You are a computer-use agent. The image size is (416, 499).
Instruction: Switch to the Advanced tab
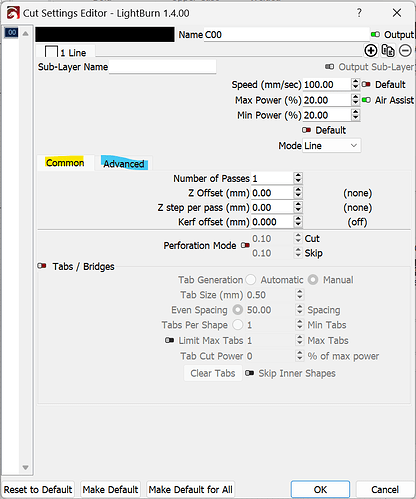point(124,163)
